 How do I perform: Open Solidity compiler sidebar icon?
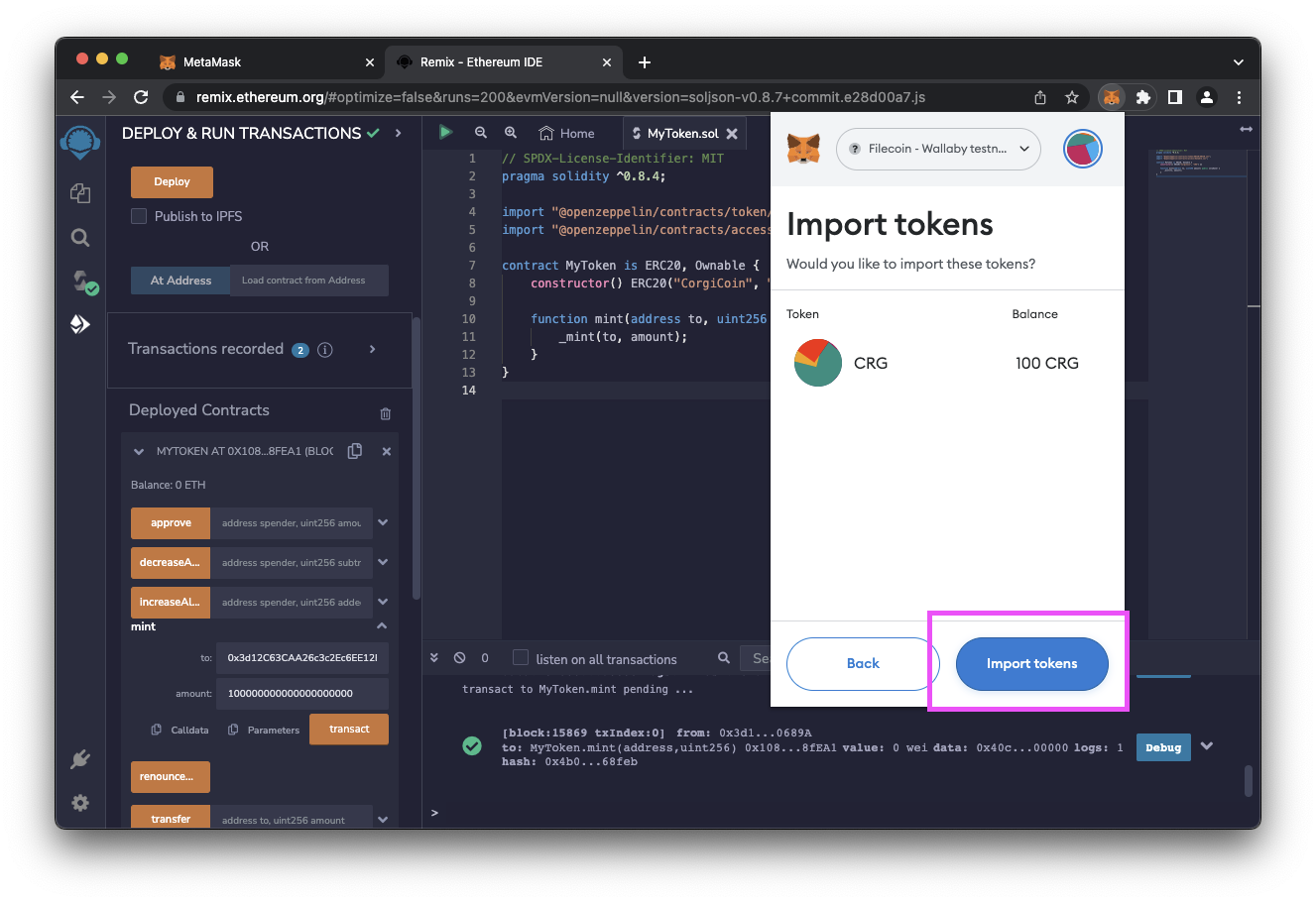point(83,282)
